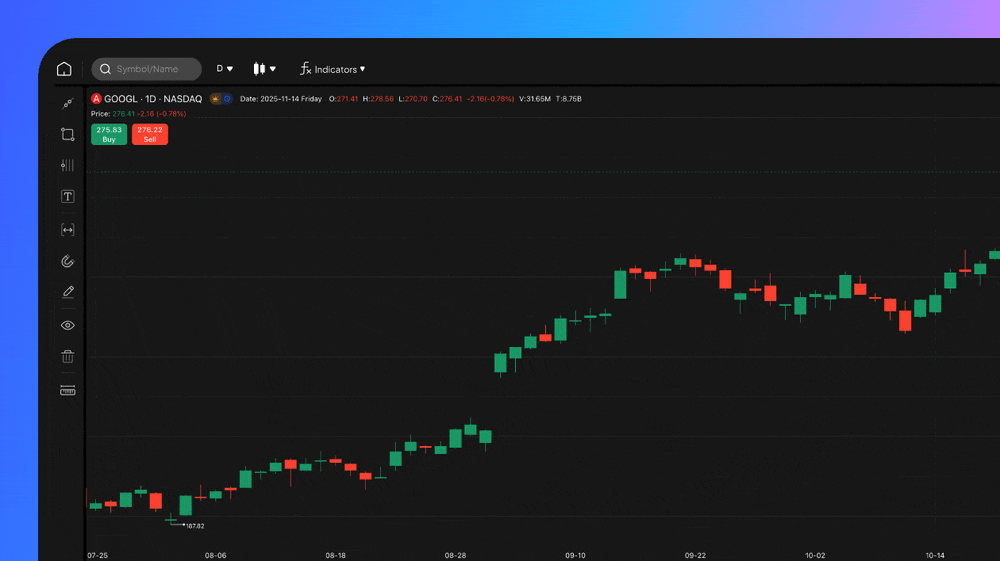
Task: Click the ruler icon in sidebar
Action: 68,390
